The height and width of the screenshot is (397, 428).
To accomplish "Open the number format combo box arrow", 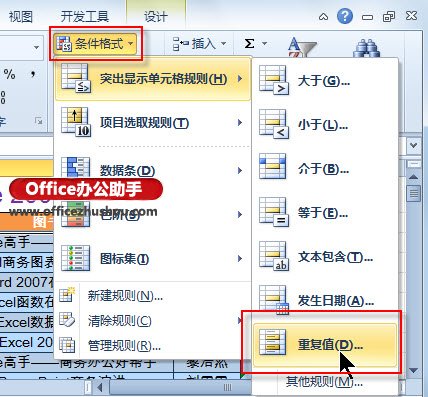I will tap(36, 47).
